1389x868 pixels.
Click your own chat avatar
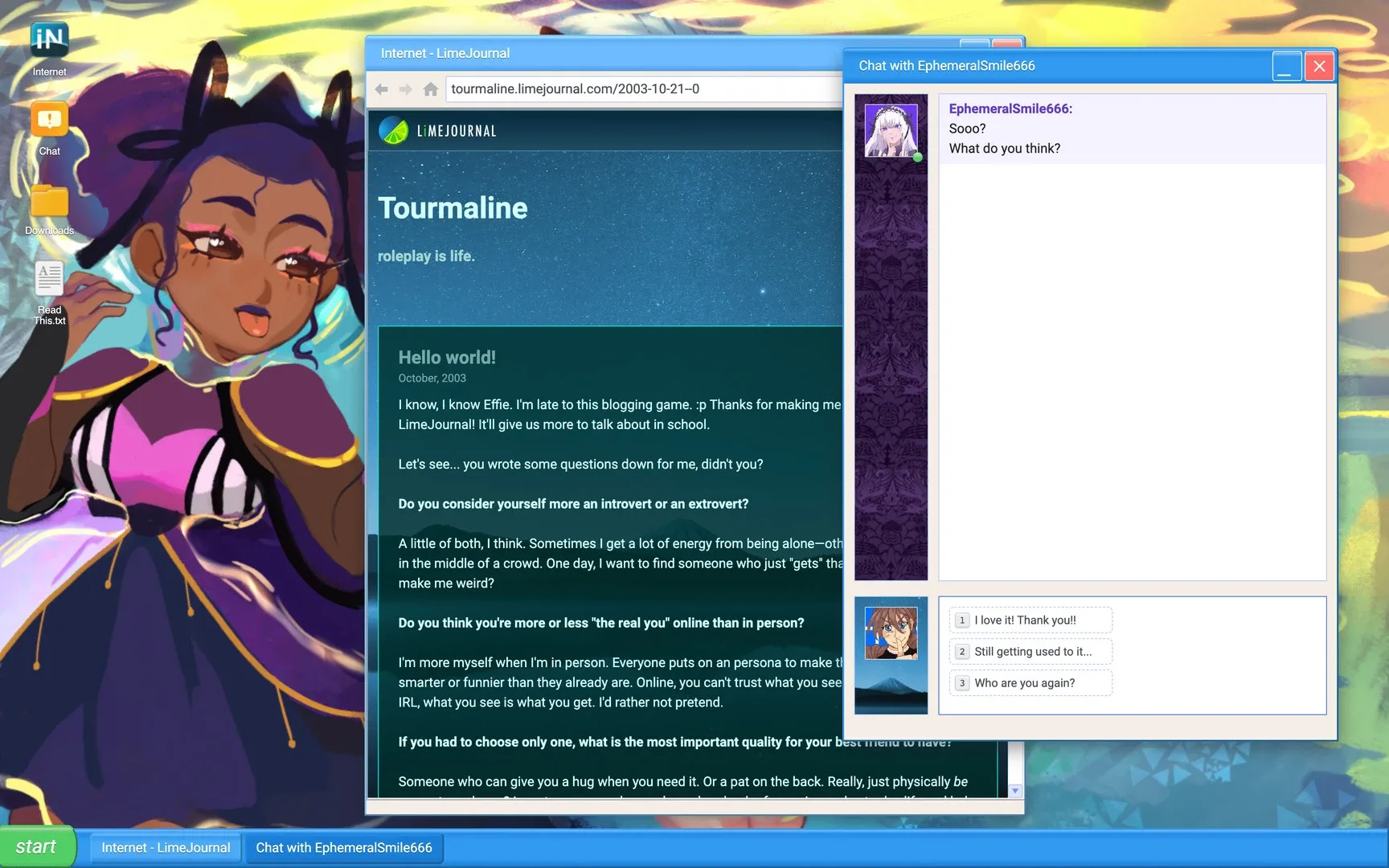pyautogui.click(x=891, y=633)
